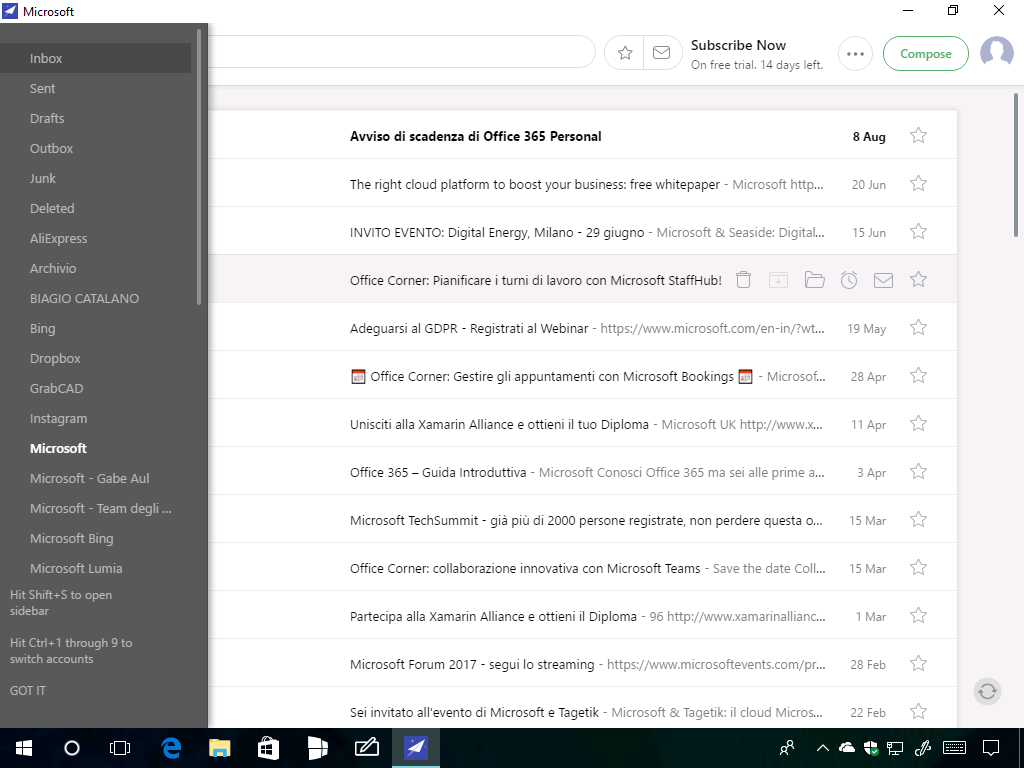This screenshot has height=768, width=1024.
Task: Open Action Center notifications icon
Action: tap(991, 748)
